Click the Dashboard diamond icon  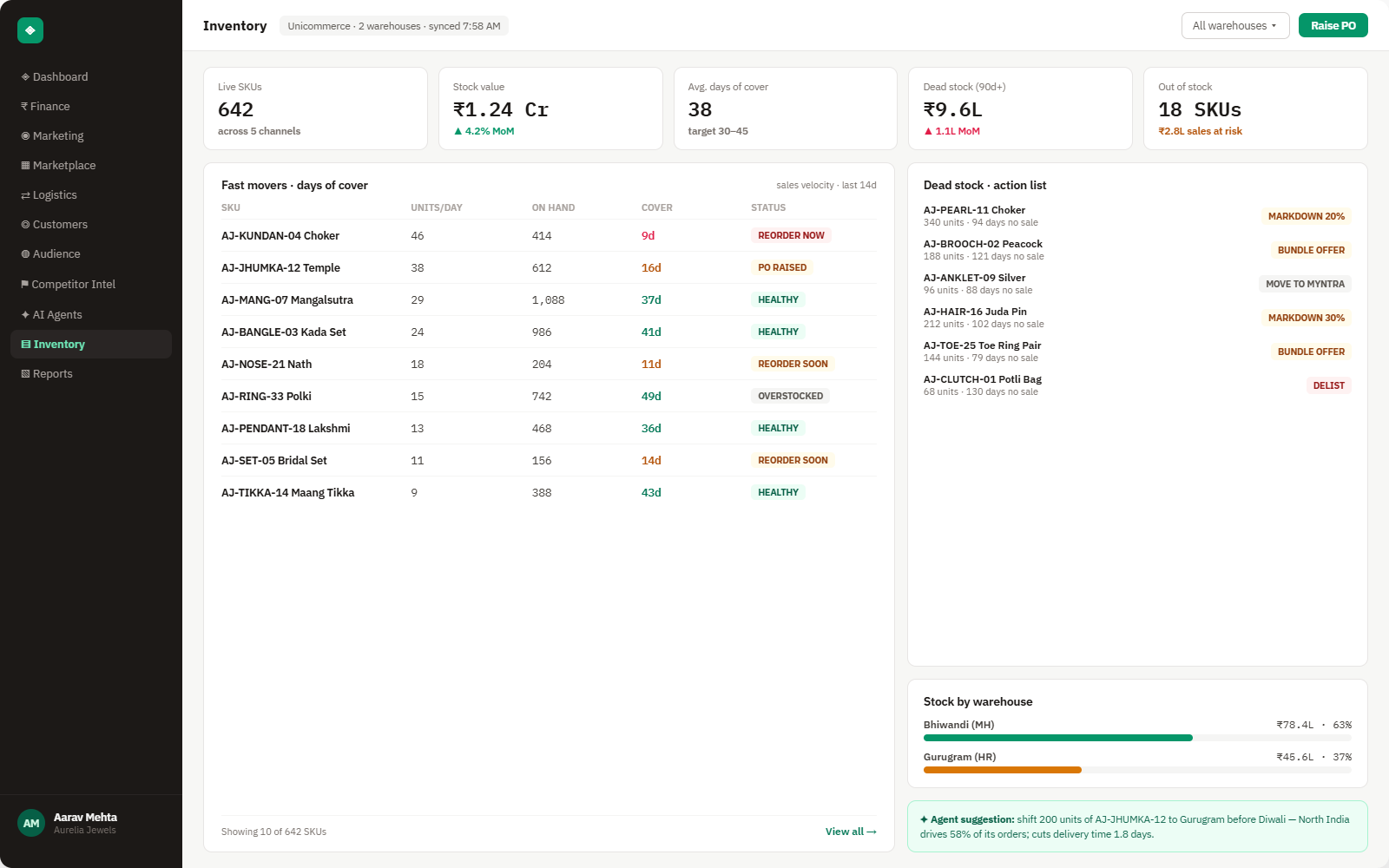[25, 77]
